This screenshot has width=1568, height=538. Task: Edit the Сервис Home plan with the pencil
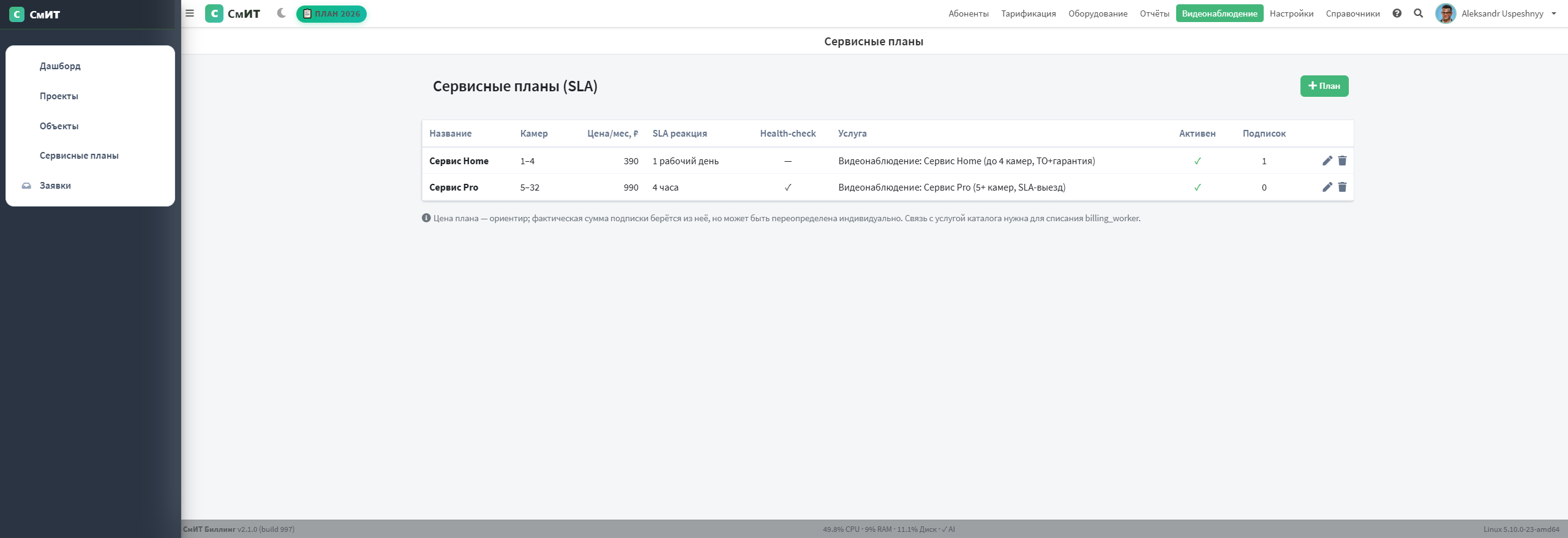(x=1327, y=161)
